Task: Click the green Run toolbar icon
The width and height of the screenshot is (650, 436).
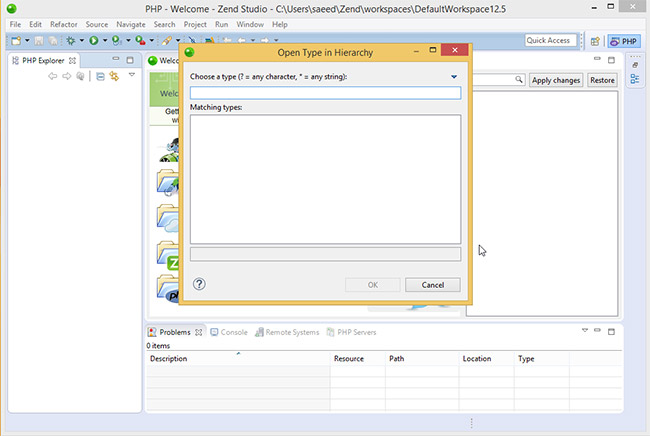Action: (94, 41)
